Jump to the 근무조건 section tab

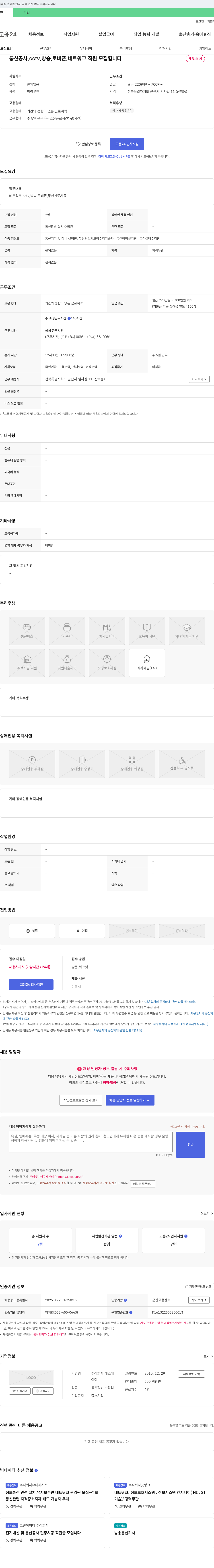[46, 49]
